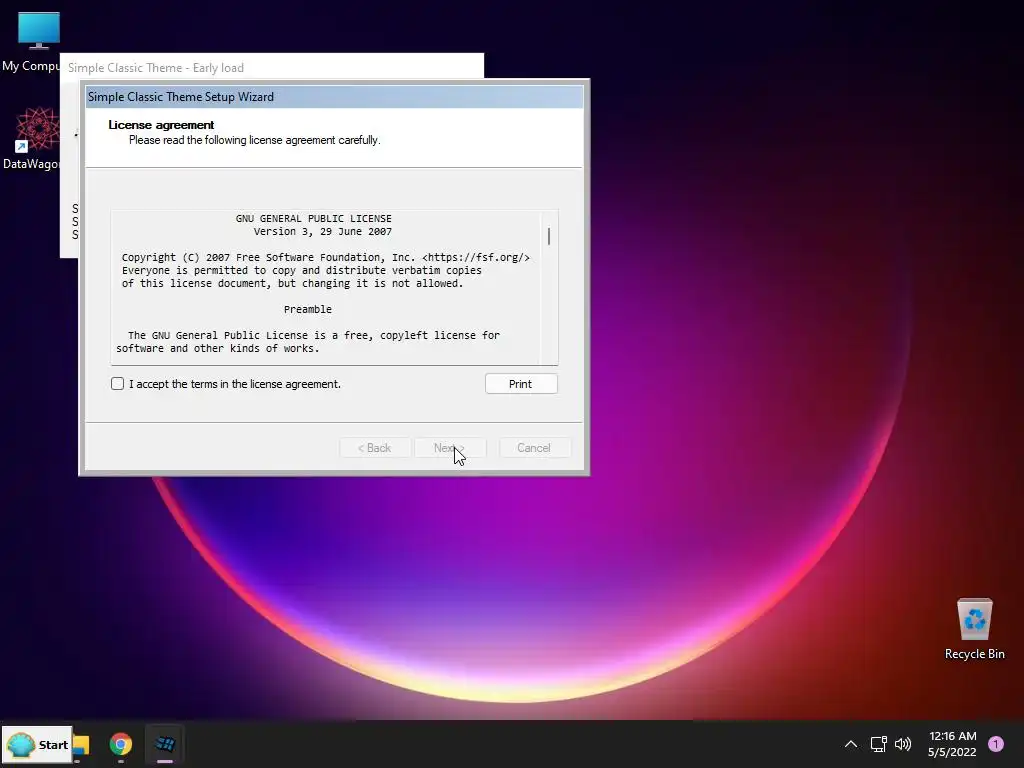Image resolution: width=1024 pixels, height=768 pixels.
Task: Select the Simple Classic Theme taskbar icon
Action: [x=165, y=744]
